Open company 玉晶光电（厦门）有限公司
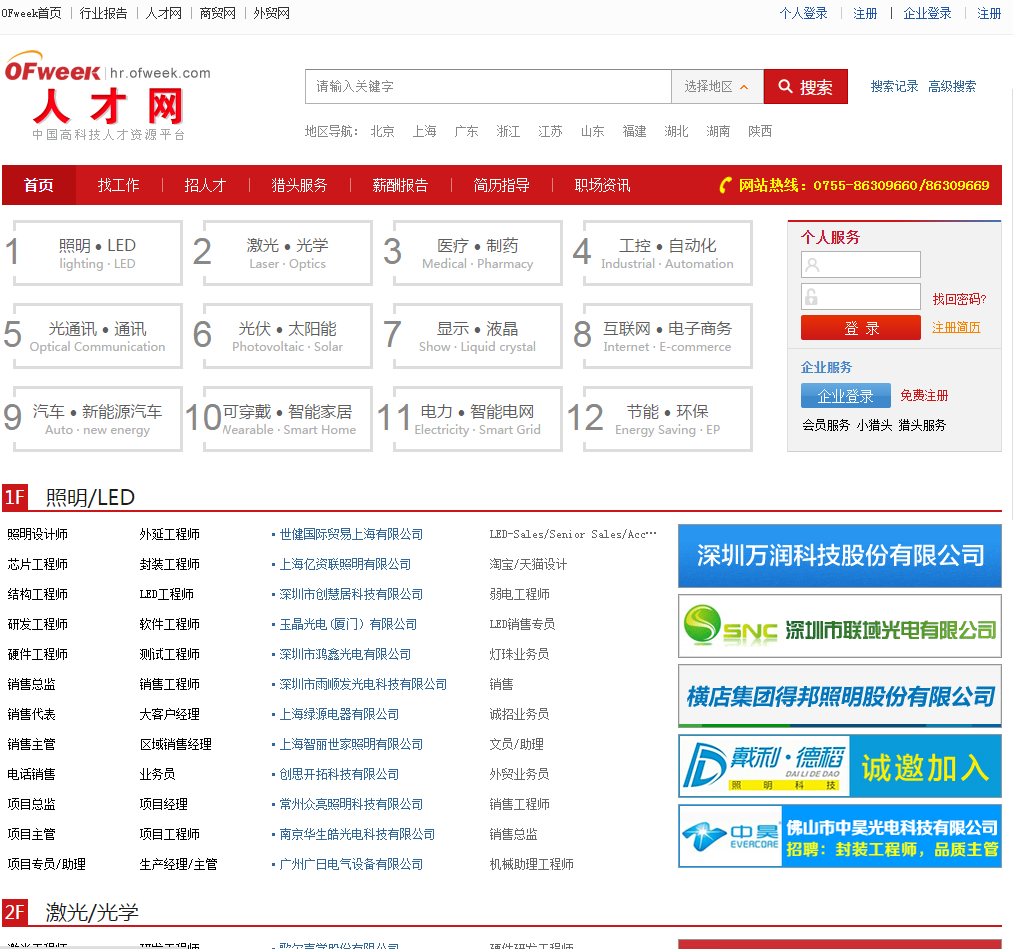 pyautogui.click(x=348, y=624)
